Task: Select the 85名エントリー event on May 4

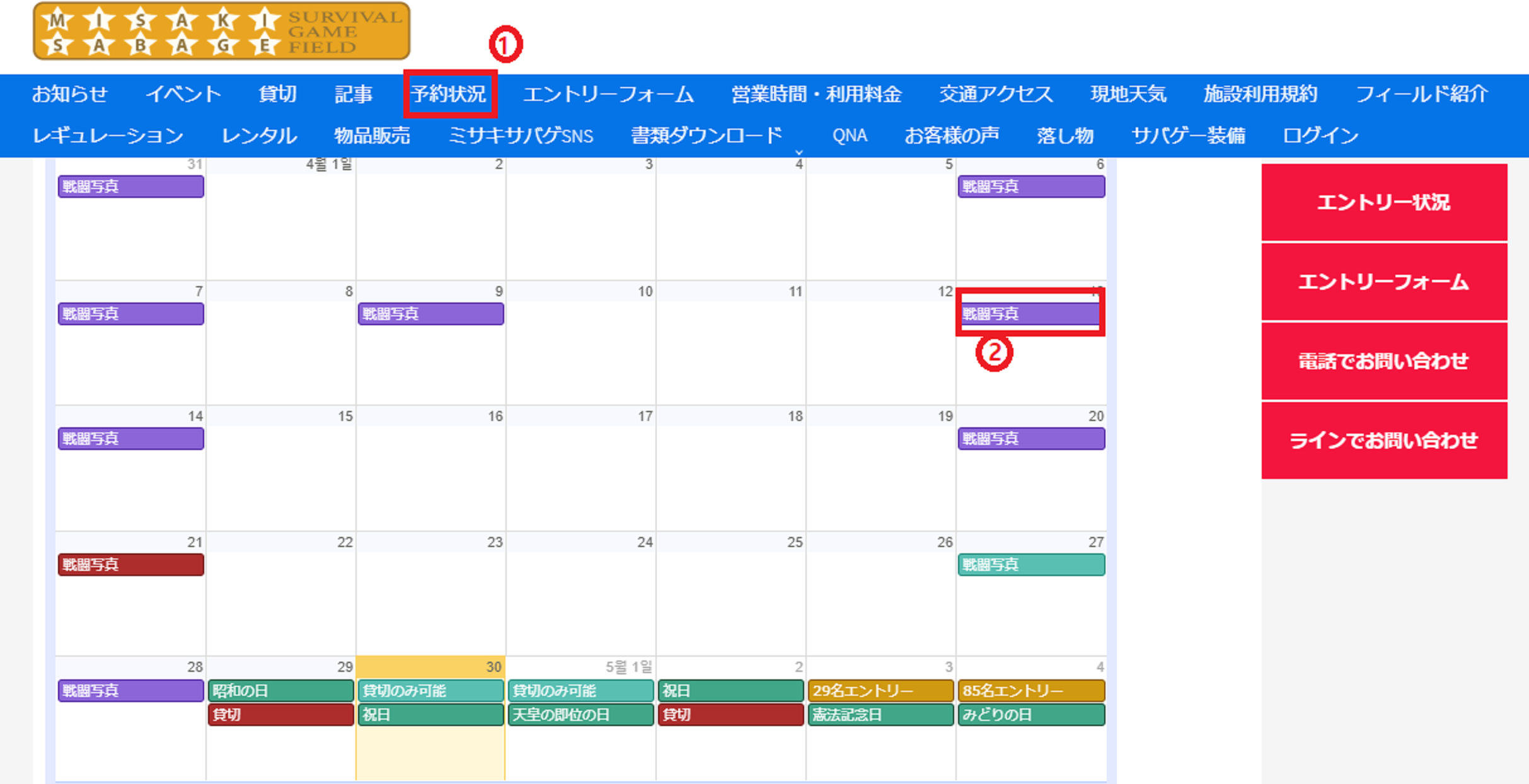Action: (1031, 691)
